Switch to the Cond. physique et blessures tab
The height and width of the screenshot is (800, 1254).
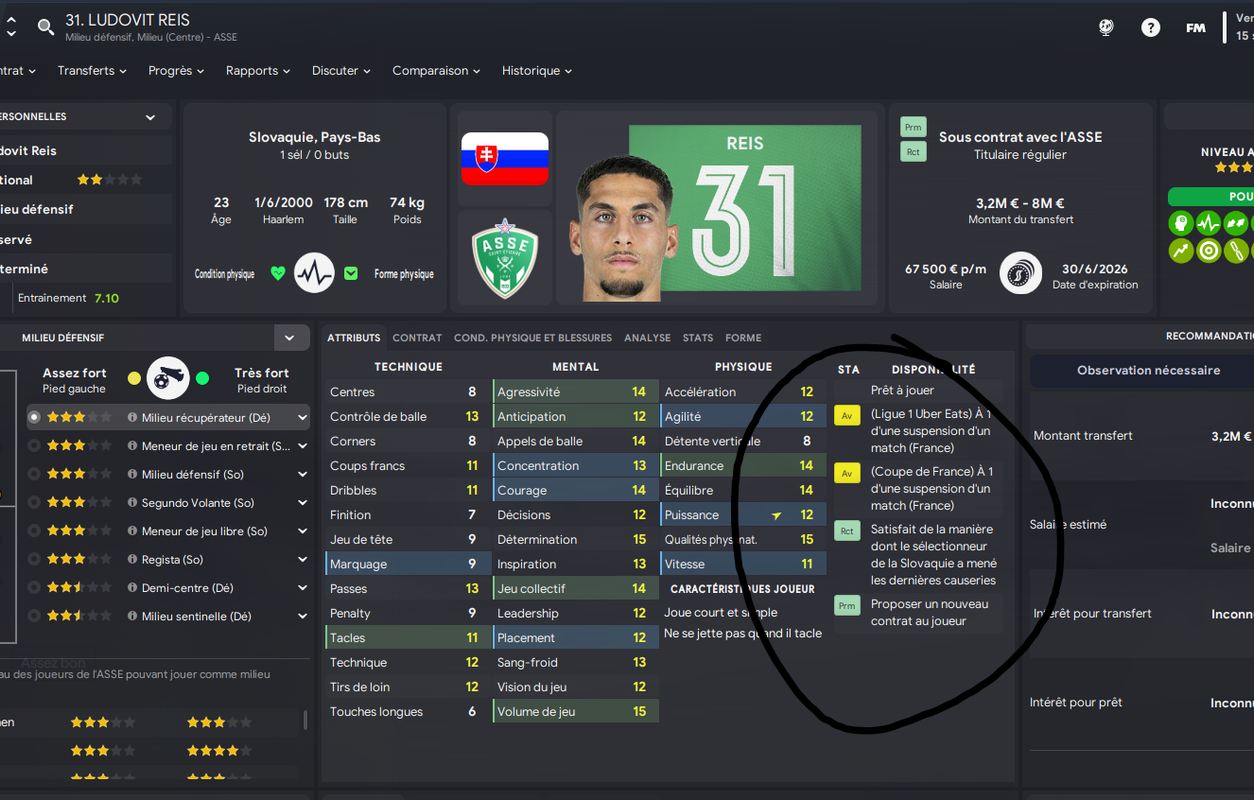[533, 338]
